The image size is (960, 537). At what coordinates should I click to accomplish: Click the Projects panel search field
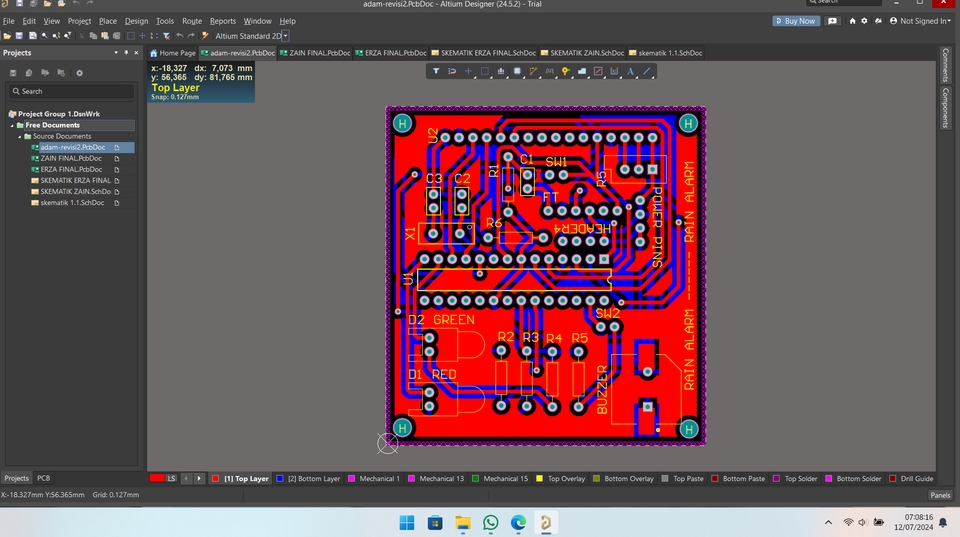tap(71, 91)
